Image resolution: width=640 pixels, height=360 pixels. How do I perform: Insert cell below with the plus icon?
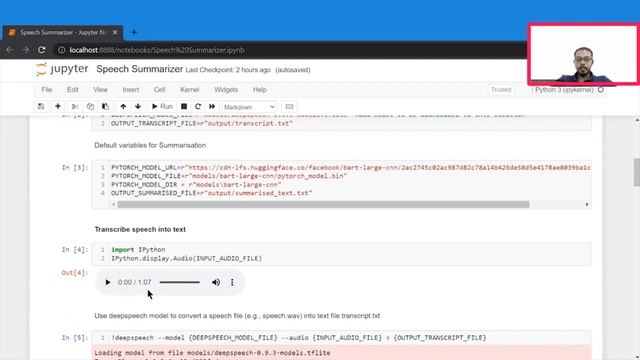(x=58, y=107)
